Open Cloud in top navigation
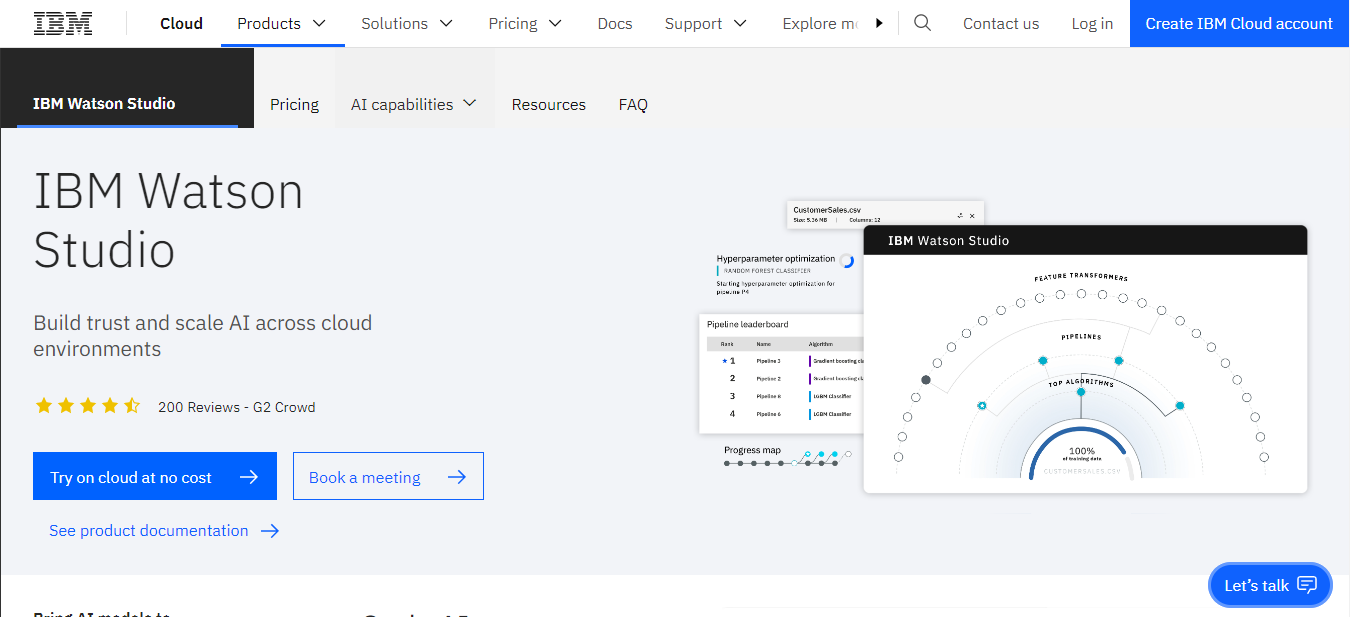This screenshot has height=617, width=1350. [x=181, y=23]
